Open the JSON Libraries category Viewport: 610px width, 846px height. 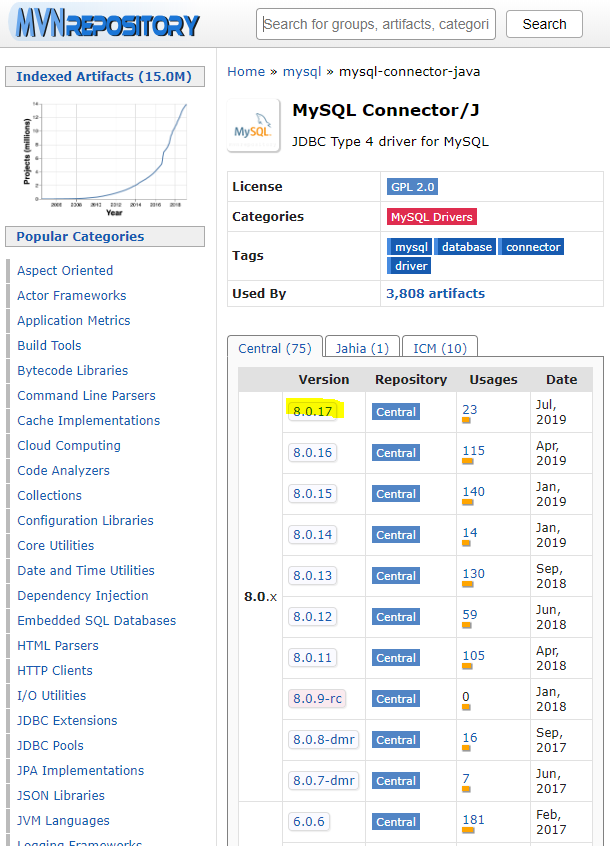pyautogui.click(x=61, y=796)
